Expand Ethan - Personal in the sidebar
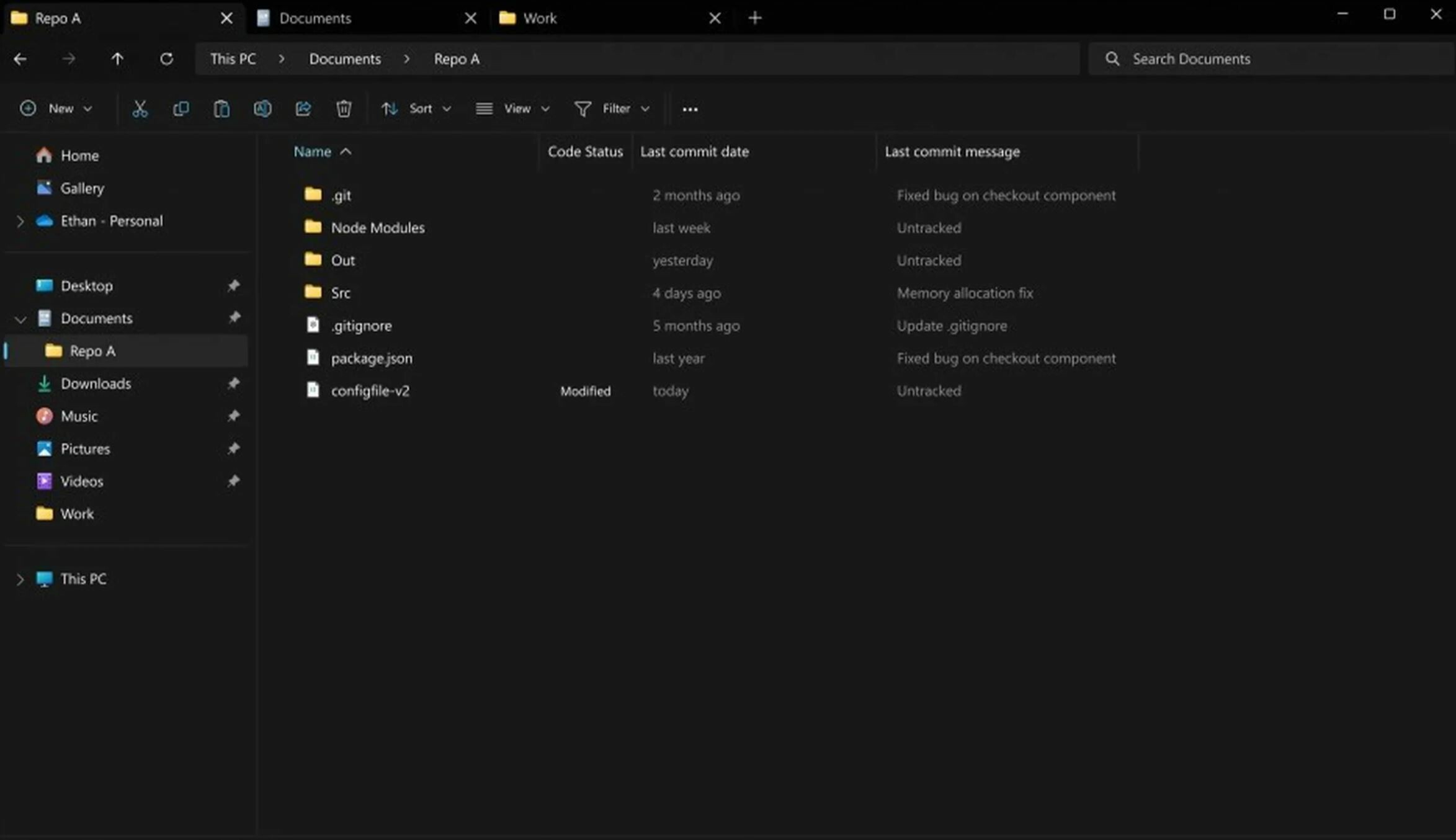Image resolution: width=1456 pixels, height=840 pixels. click(x=19, y=221)
